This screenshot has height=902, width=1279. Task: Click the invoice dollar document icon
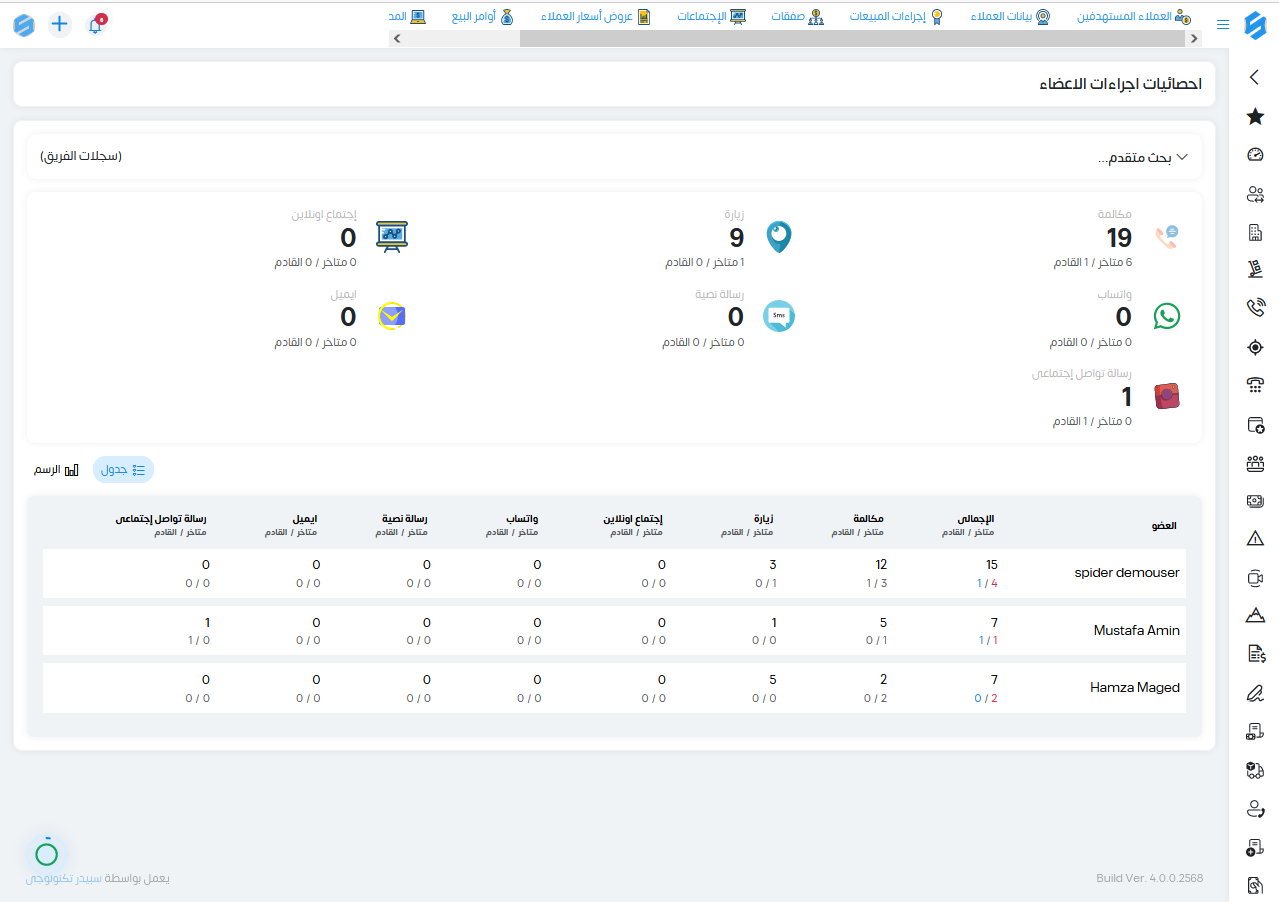coord(1255,654)
